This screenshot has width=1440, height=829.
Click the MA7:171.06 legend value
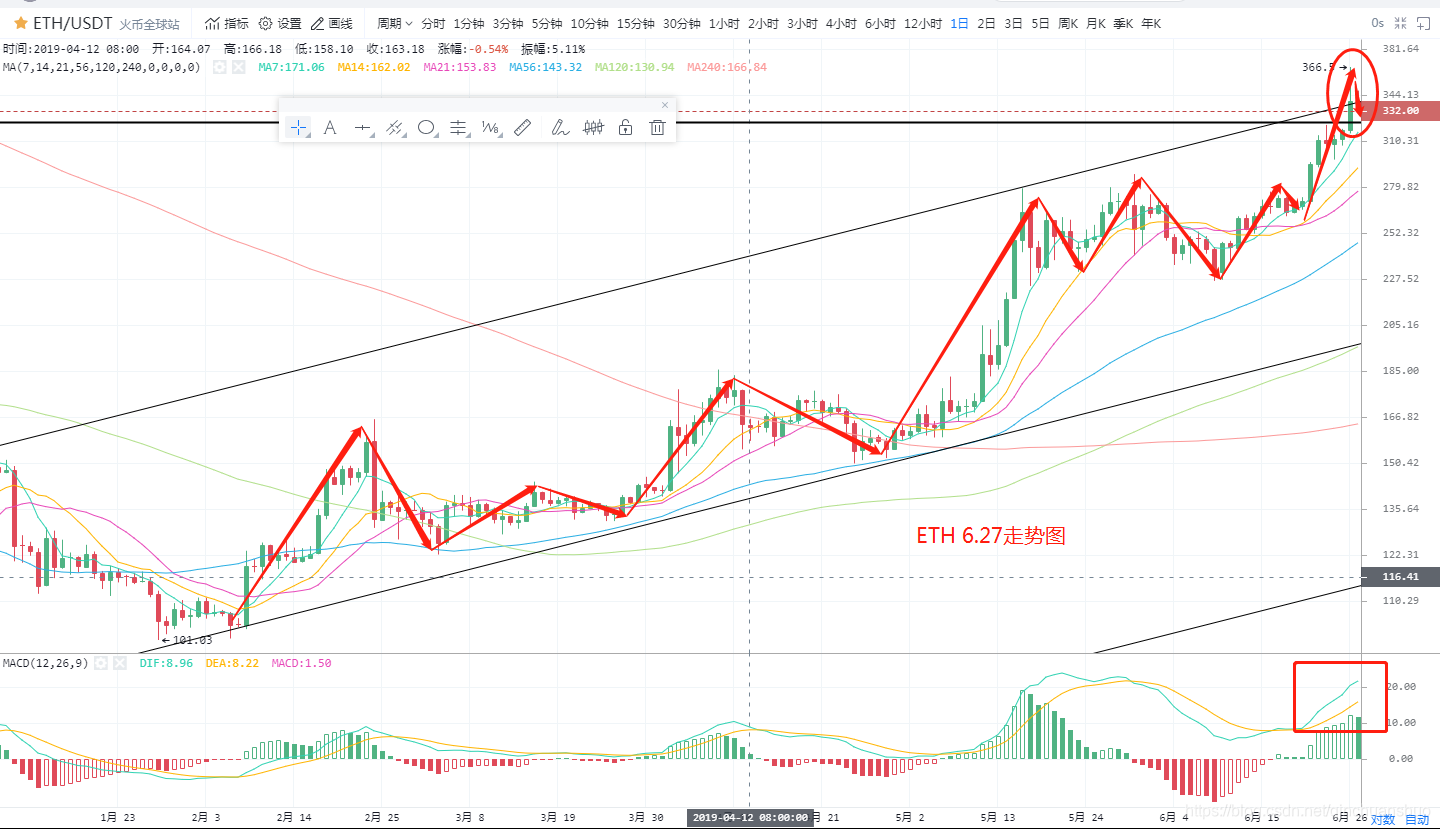[x=291, y=67]
